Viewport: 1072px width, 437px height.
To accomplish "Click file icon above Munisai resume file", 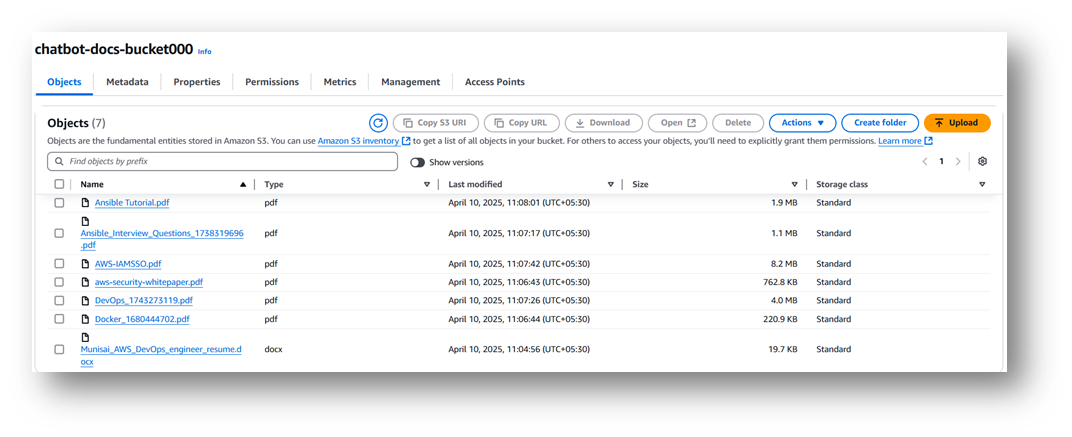I will point(85,337).
